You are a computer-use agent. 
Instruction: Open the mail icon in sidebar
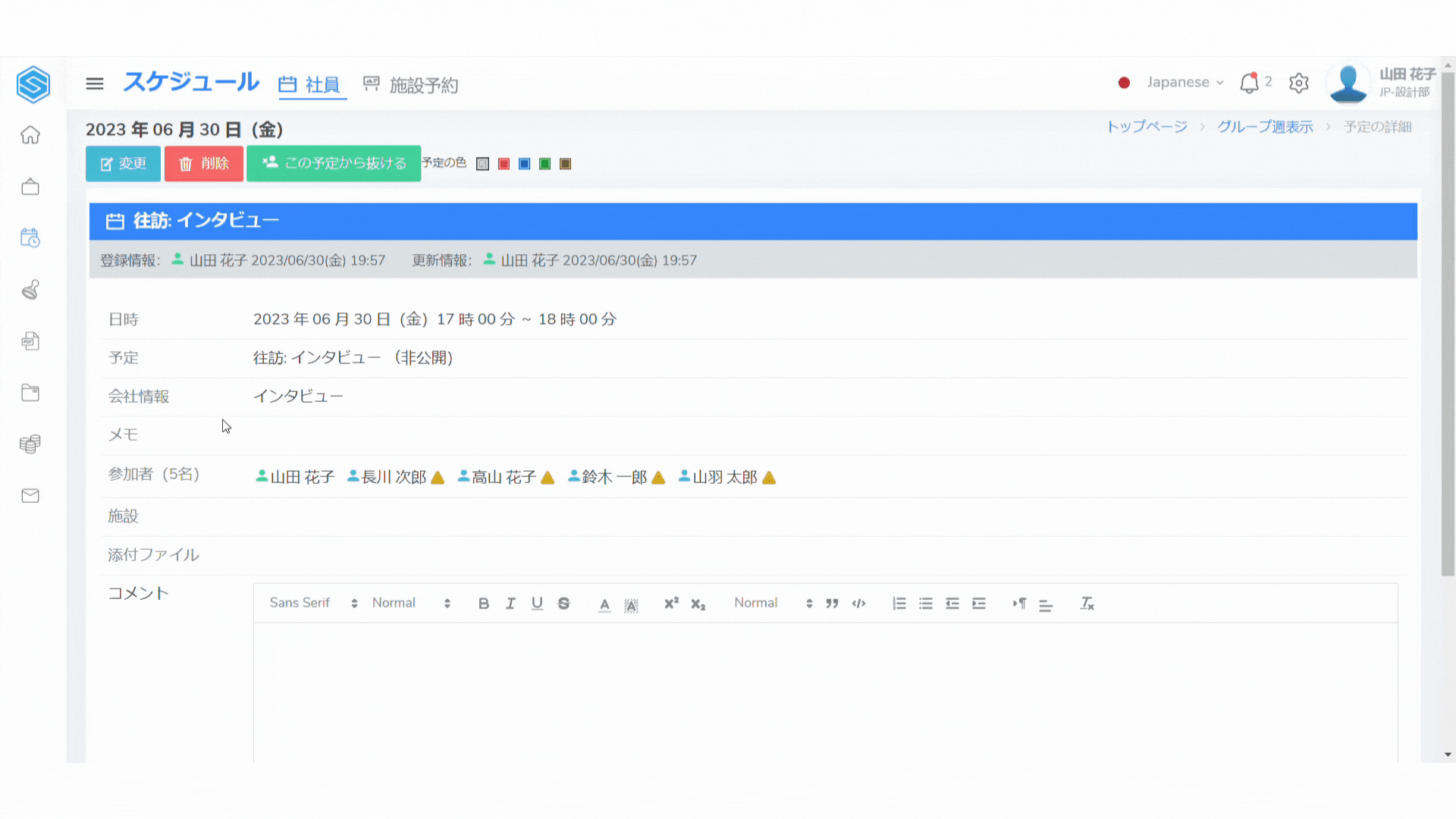click(30, 496)
